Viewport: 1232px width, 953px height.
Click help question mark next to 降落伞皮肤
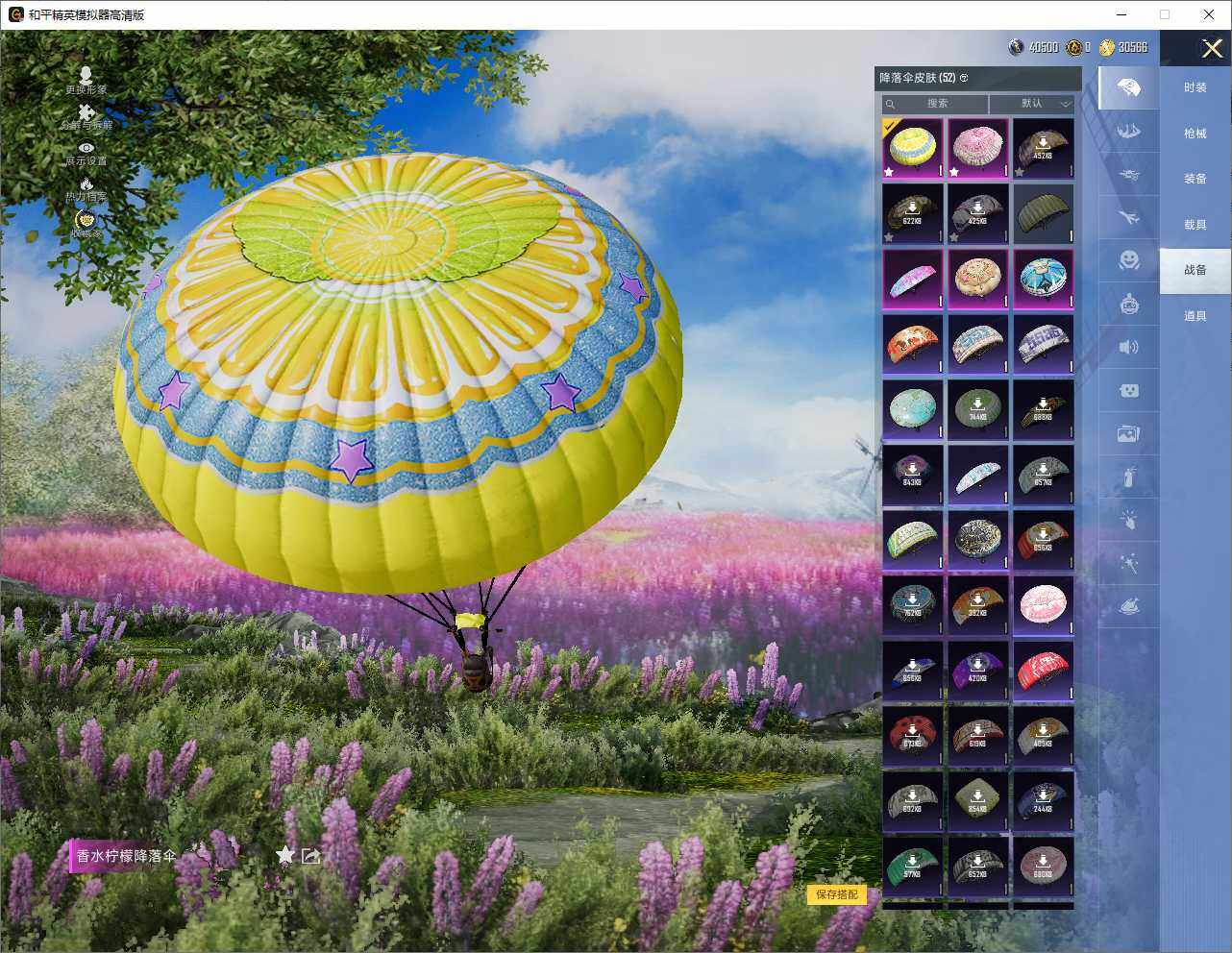click(x=964, y=78)
